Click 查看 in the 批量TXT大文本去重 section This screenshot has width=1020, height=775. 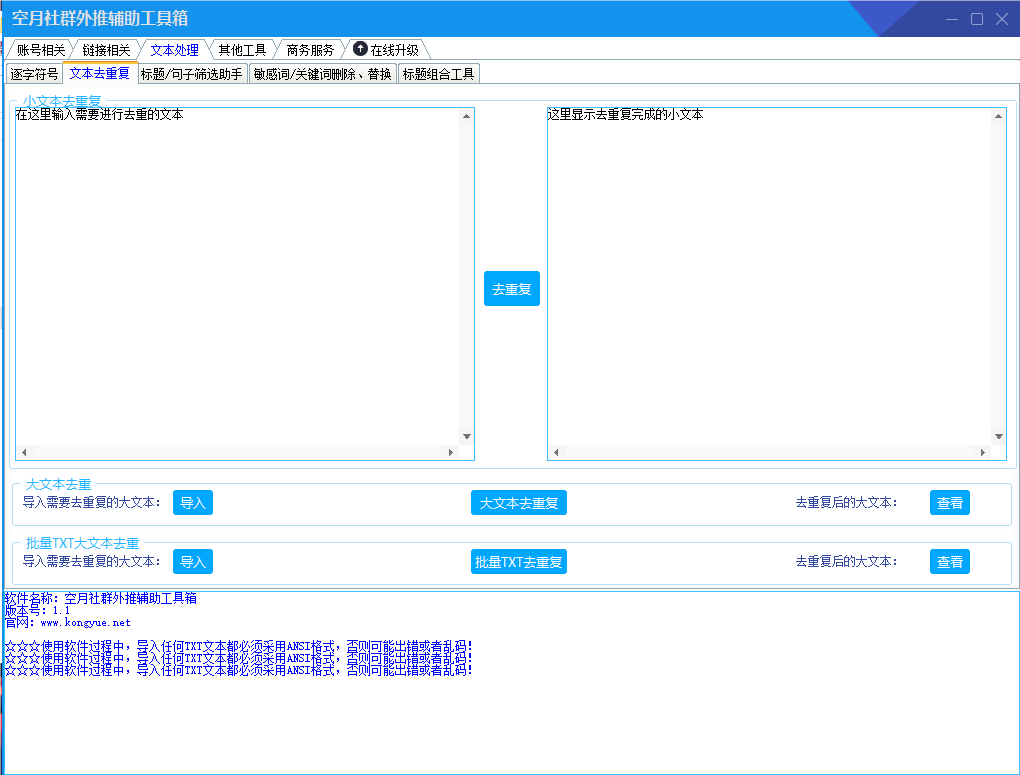tap(950, 562)
